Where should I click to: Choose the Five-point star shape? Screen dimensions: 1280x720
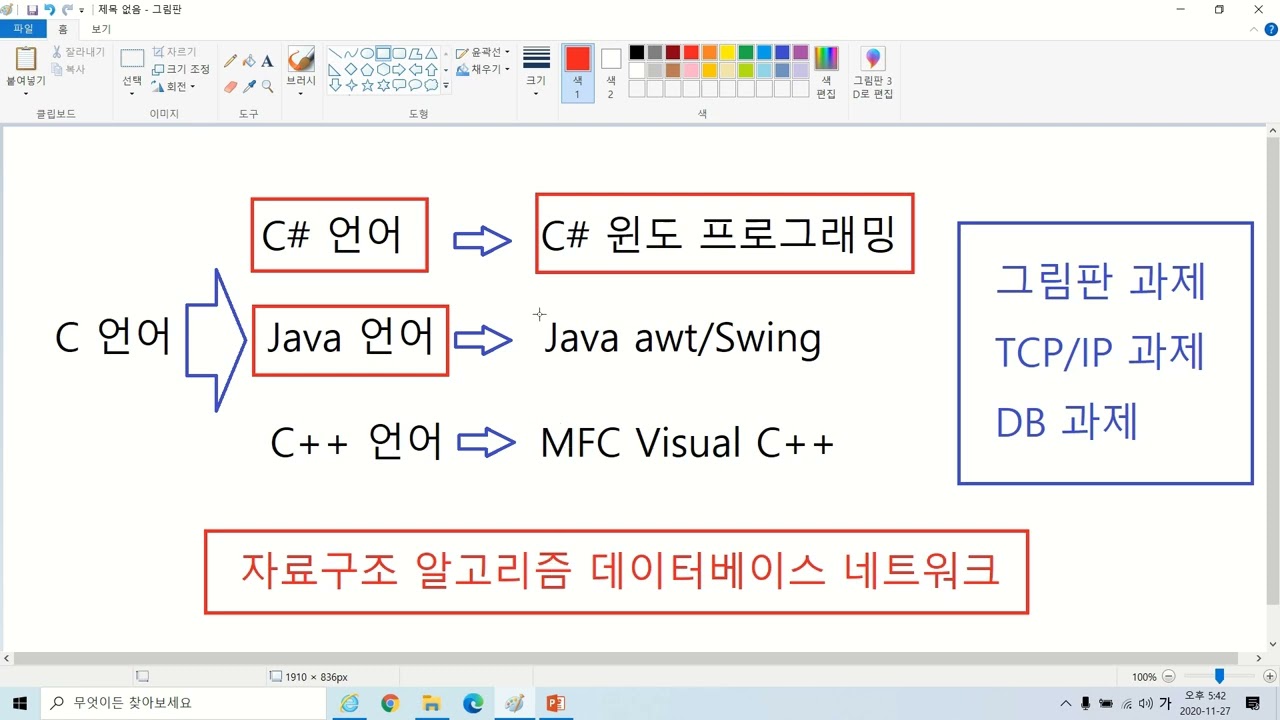click(367, 86)
